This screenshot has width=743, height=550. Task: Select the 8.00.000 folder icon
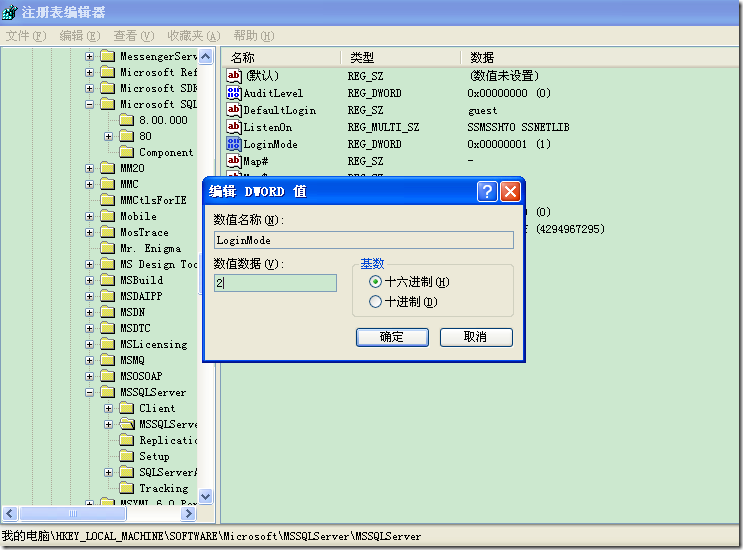(x=127, y=120)
